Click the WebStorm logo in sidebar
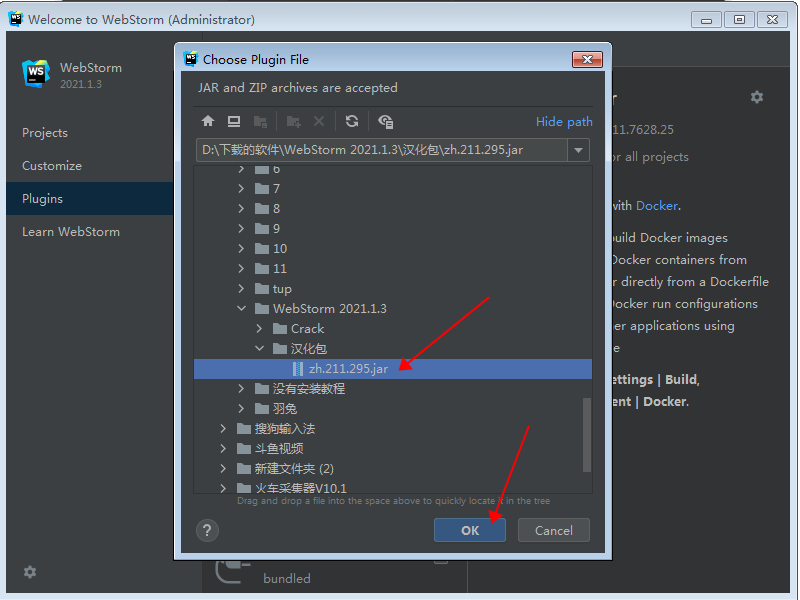 pos(36,73)
